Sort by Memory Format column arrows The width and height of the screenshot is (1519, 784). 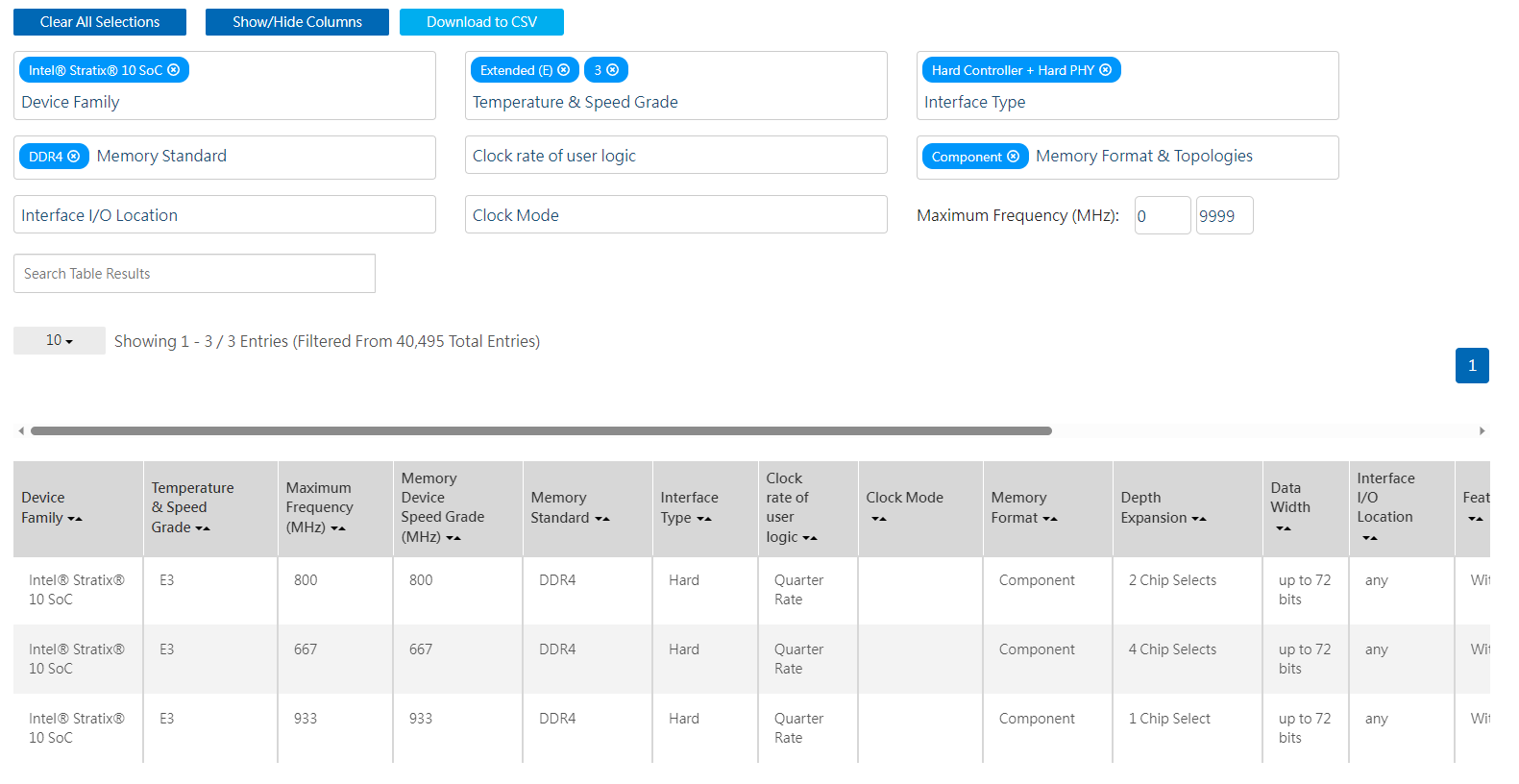[x=1050, y=519]
